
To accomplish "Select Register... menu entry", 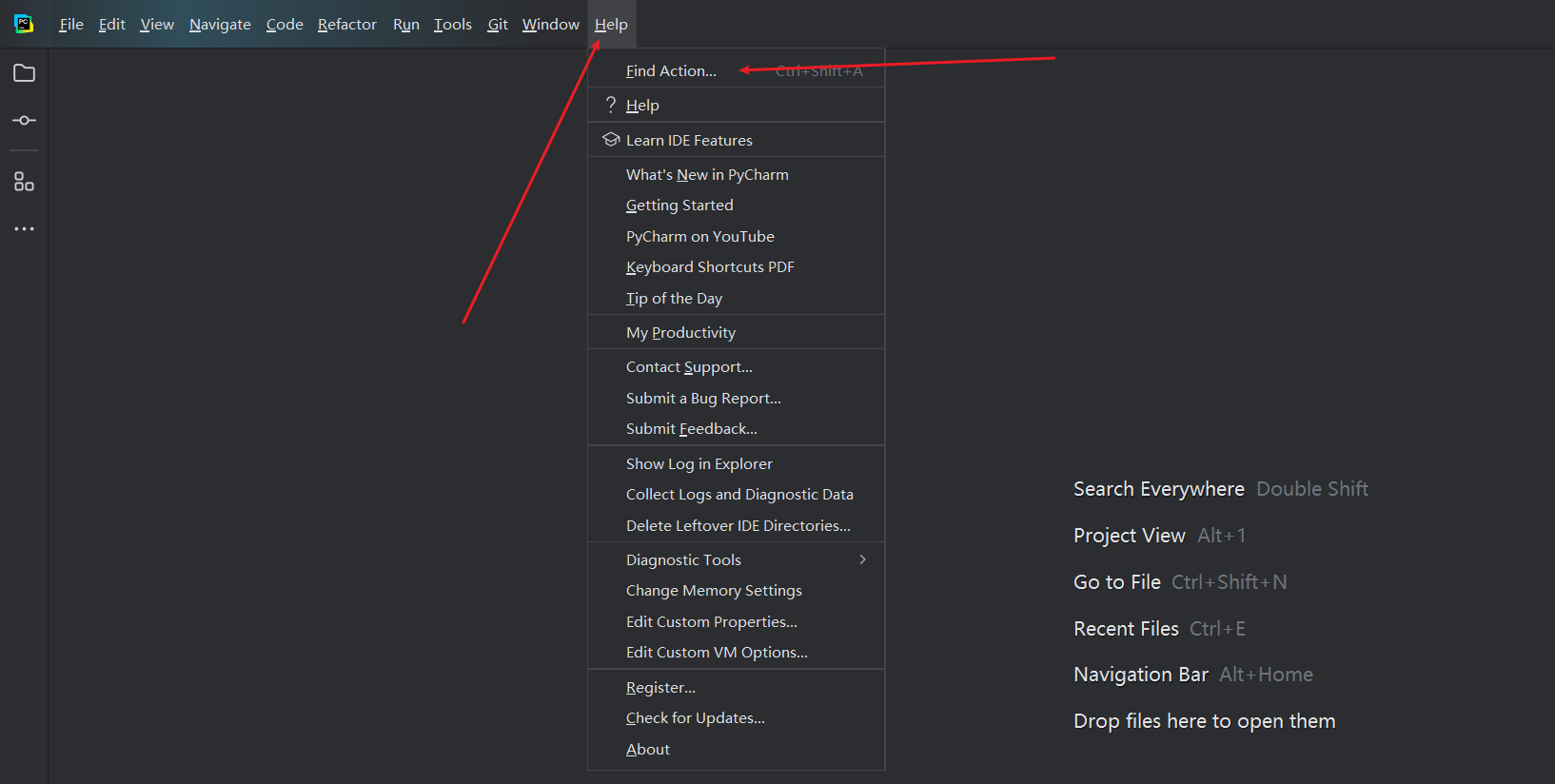I will 737,687.
